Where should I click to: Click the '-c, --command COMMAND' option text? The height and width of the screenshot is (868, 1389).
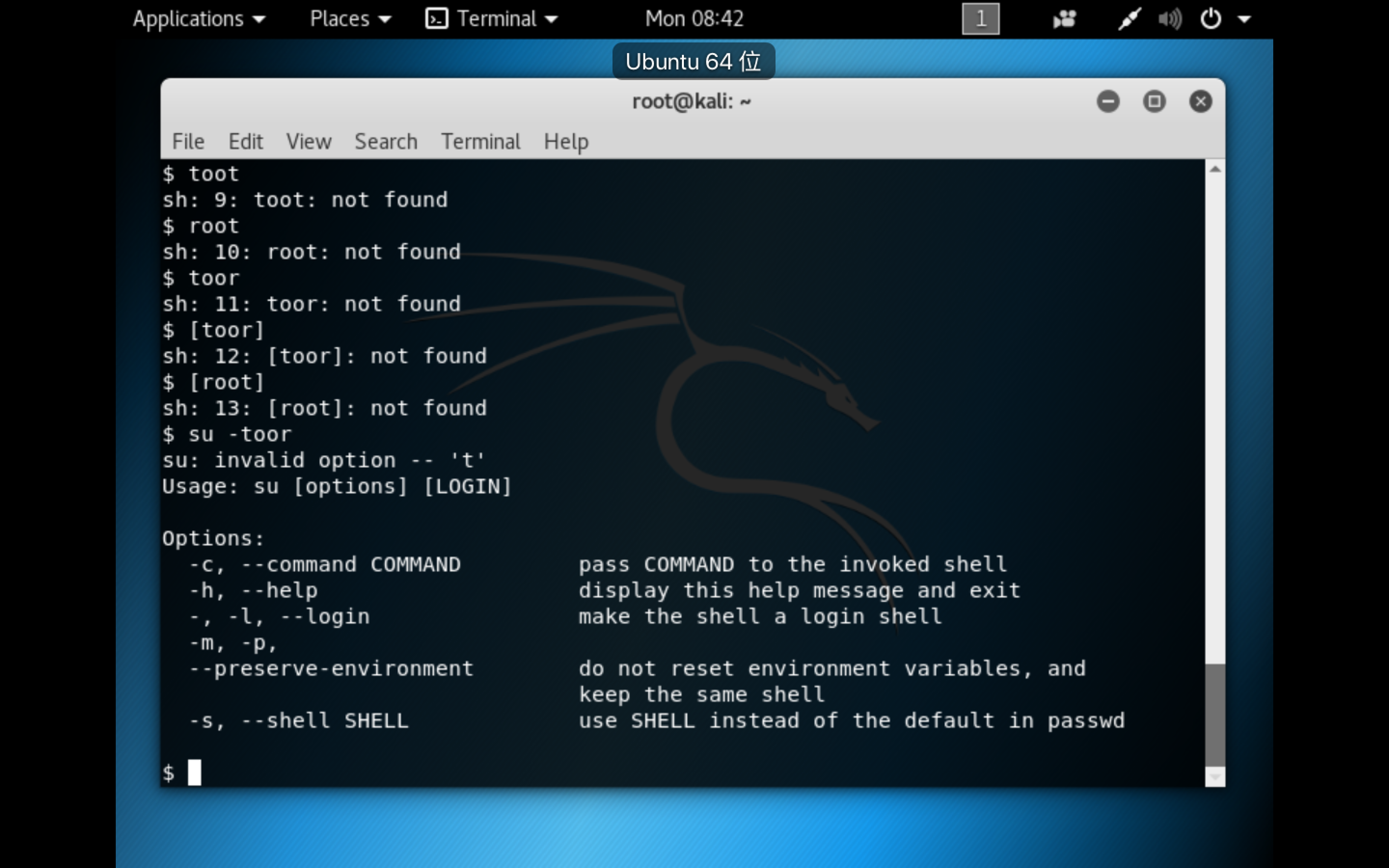(325, 564)
